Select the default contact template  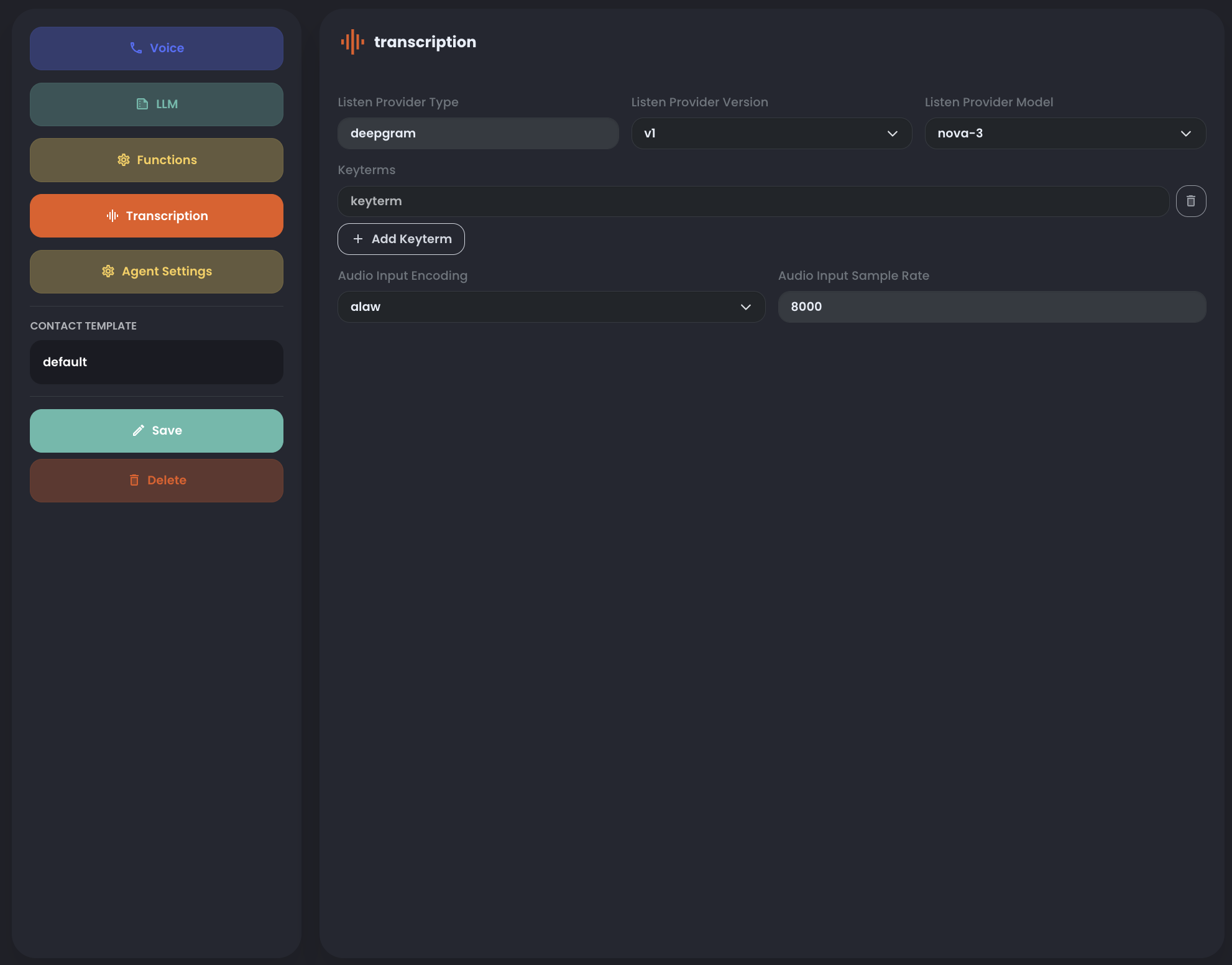coord(157,362)
